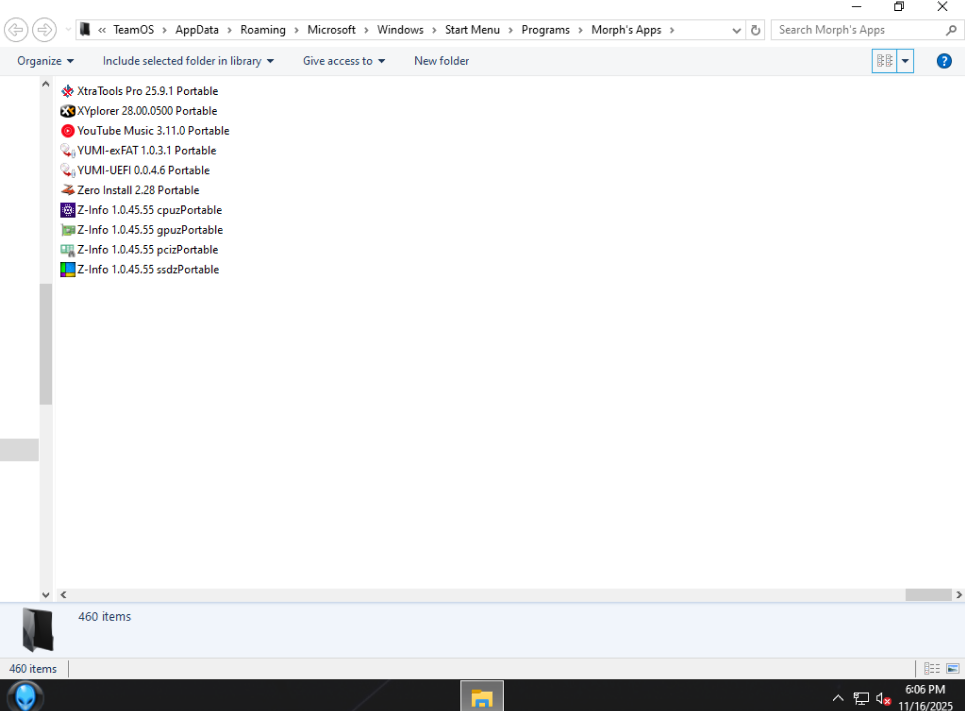Click the Back navigation arrow
965x711 pixels.
click(x=16, y=30)
